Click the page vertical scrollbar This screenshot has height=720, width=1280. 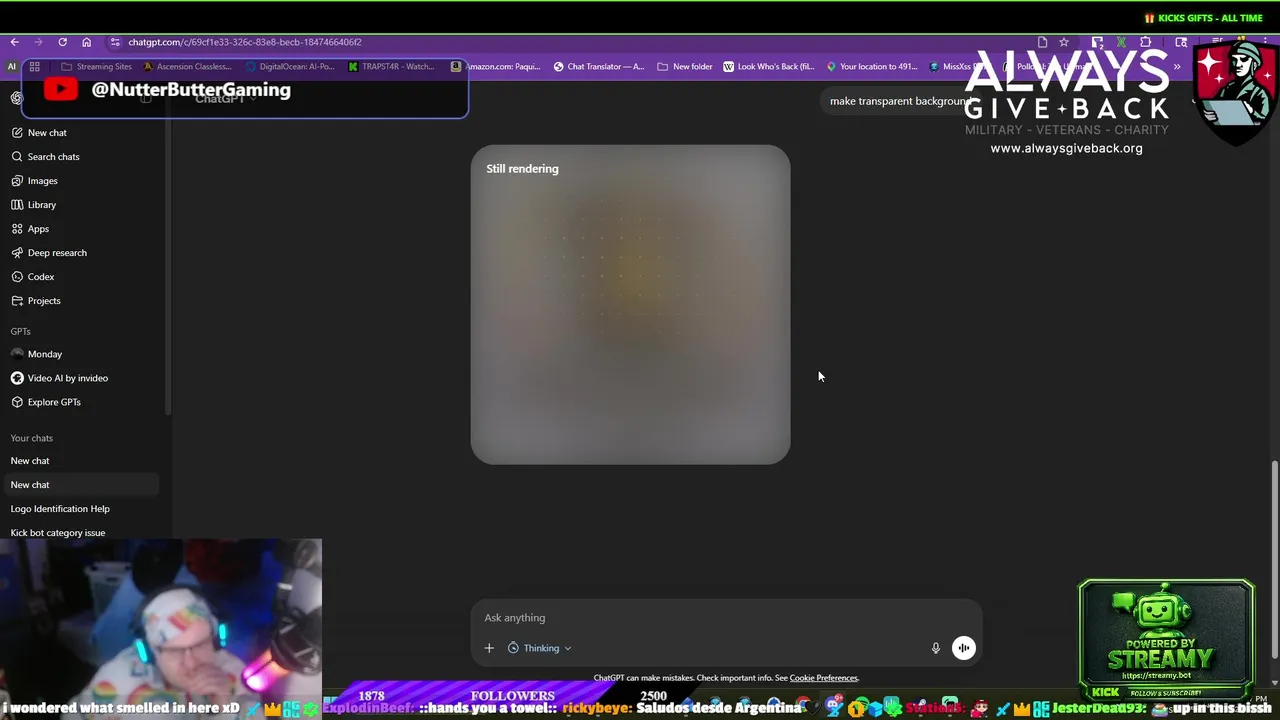click(x=1274, y=559)
